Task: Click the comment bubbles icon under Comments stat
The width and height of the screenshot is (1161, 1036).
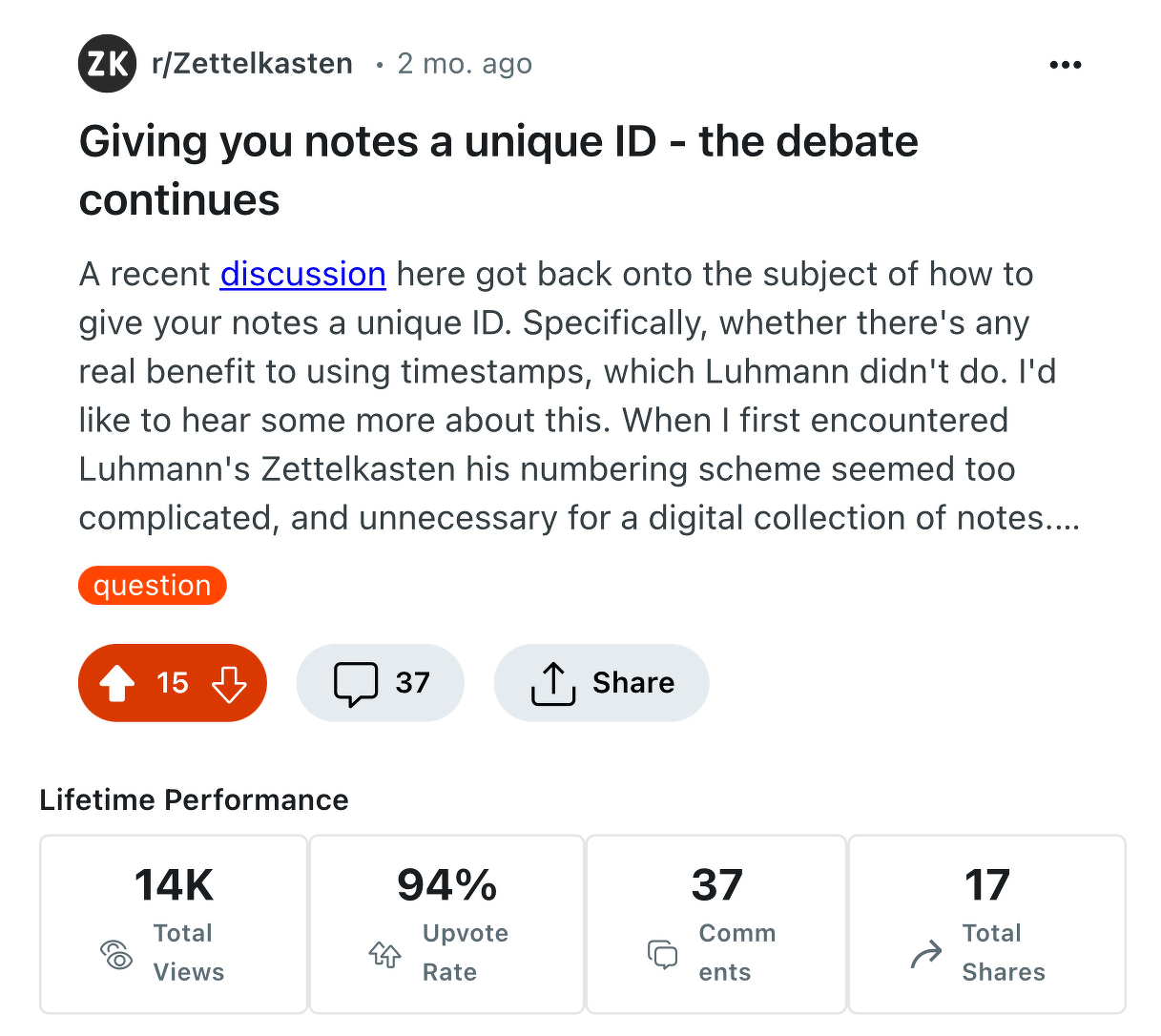Action: pyautogui.click(x=662, y=953)
